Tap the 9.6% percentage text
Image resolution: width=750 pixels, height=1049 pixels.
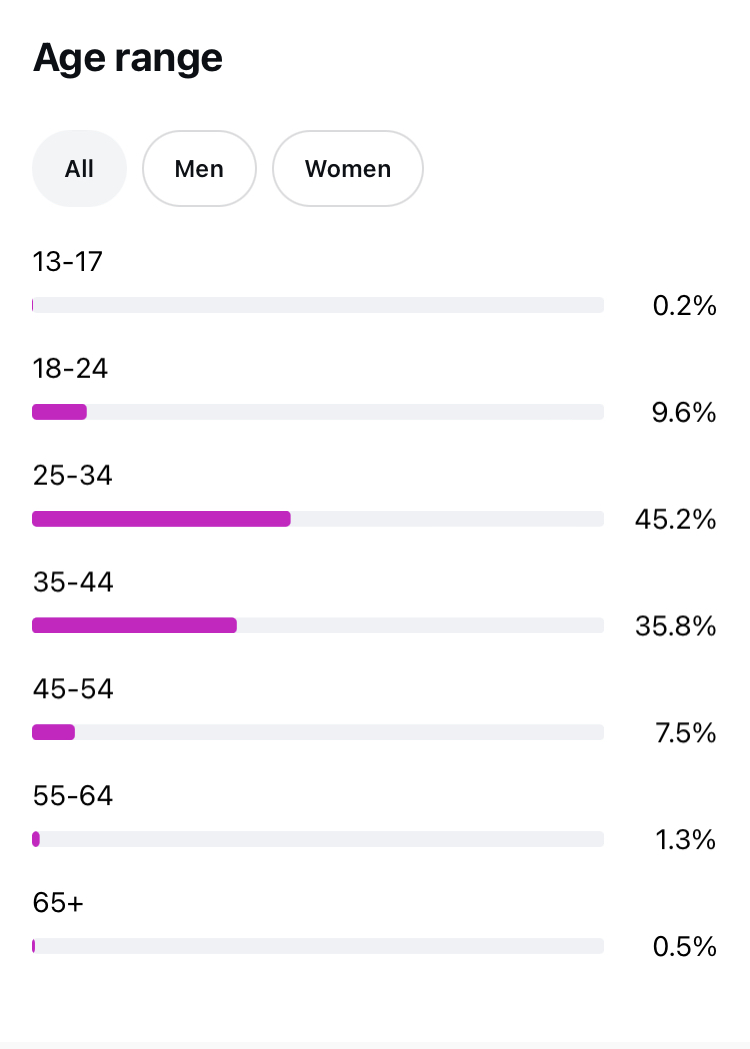click(x=684, y=413)
